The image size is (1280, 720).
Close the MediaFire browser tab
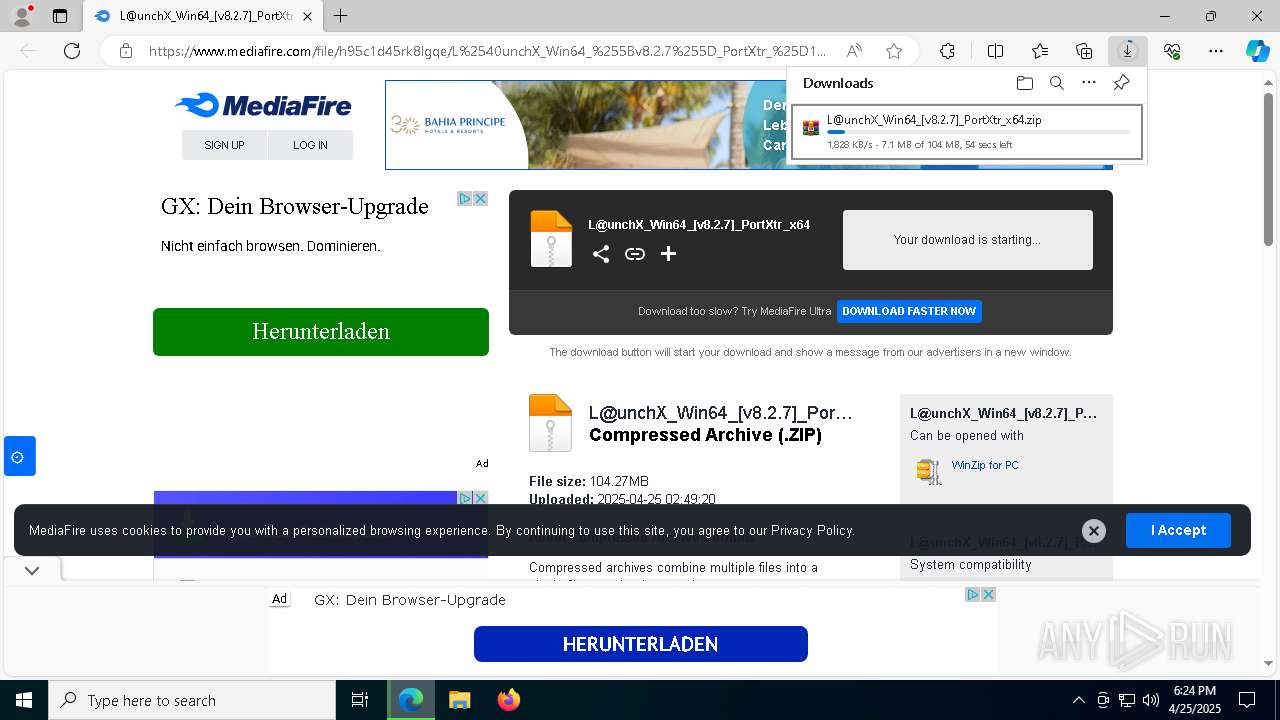tap(307, 16)
